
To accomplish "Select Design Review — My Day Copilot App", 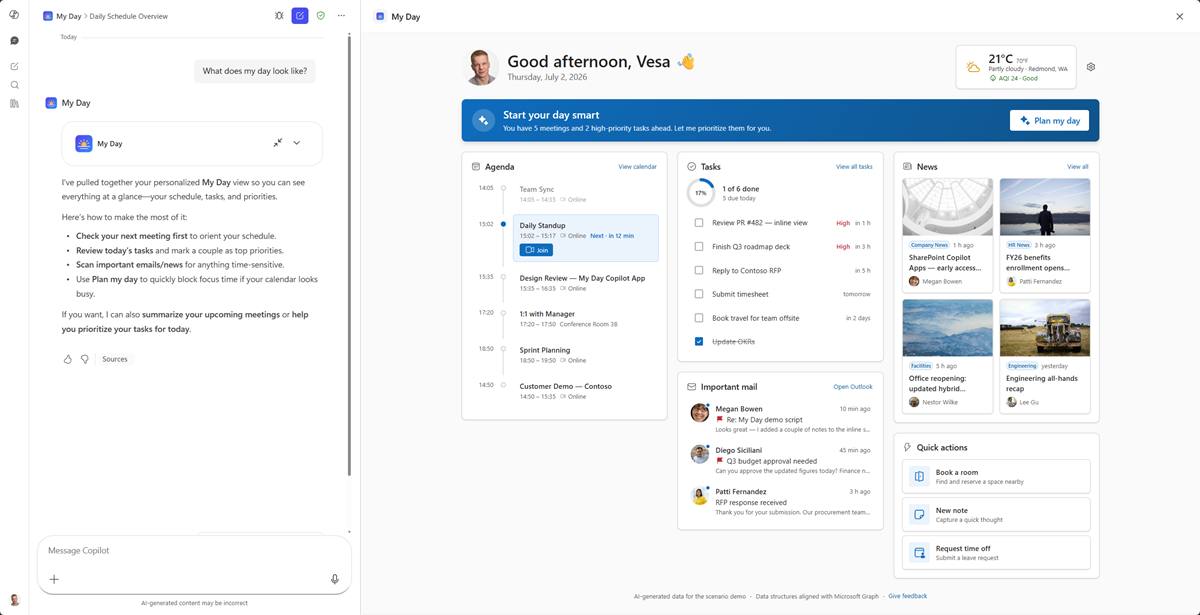I will coord(586,283).
